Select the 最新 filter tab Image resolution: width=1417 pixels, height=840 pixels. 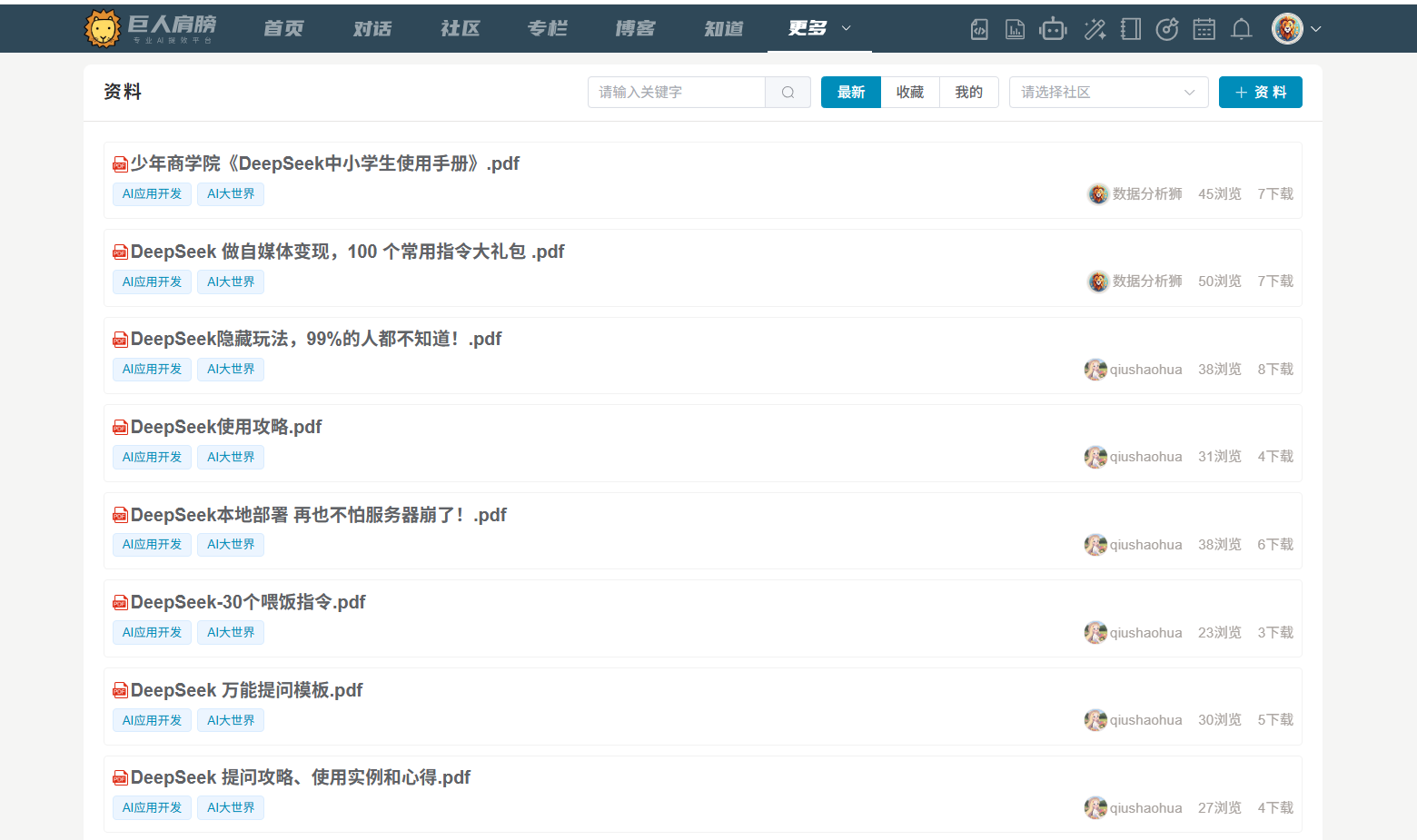tap(851, 92)
